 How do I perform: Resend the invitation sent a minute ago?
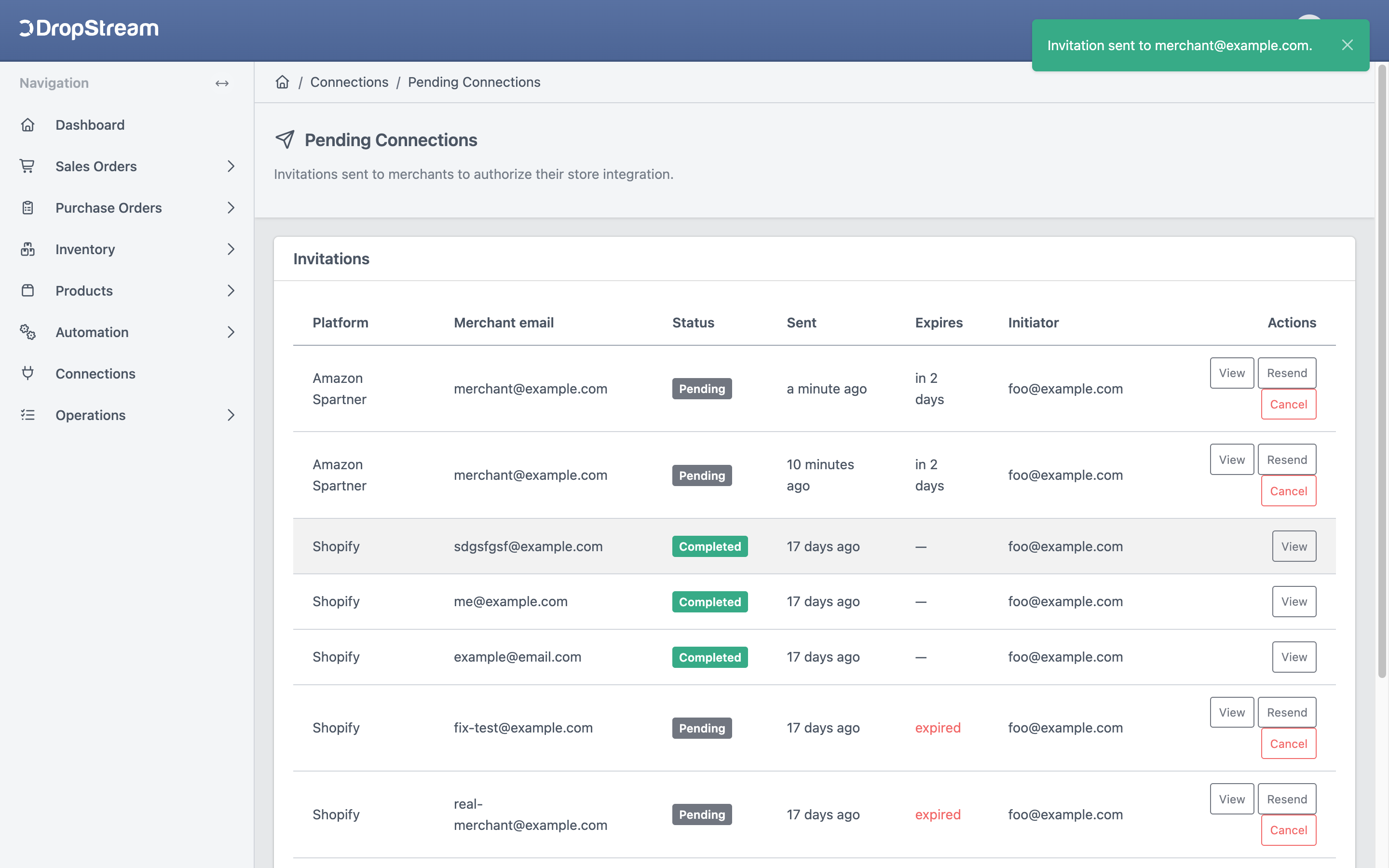[x=1286, y=373]
